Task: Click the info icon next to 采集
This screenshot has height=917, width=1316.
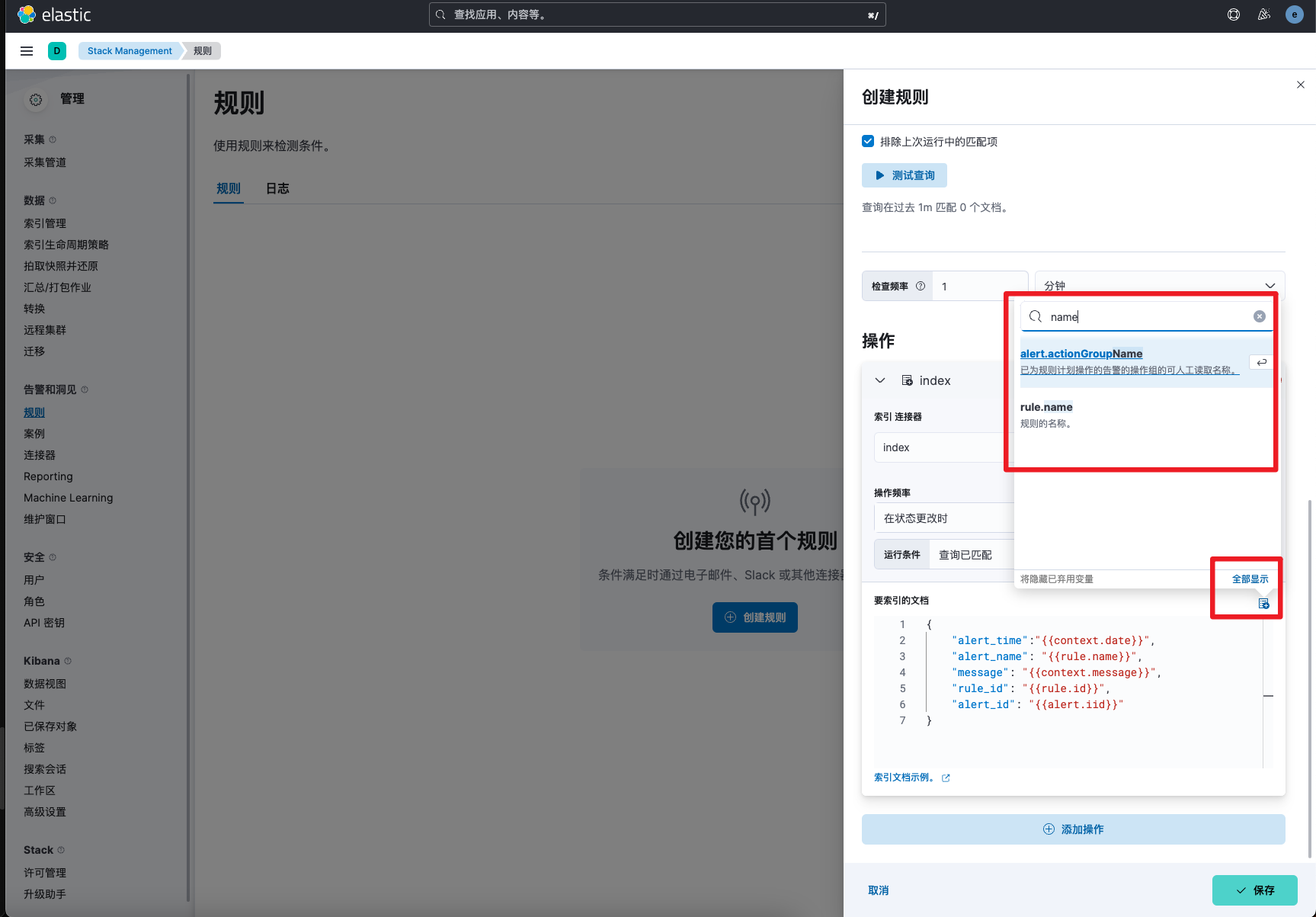Action: (x=53, y=139)
